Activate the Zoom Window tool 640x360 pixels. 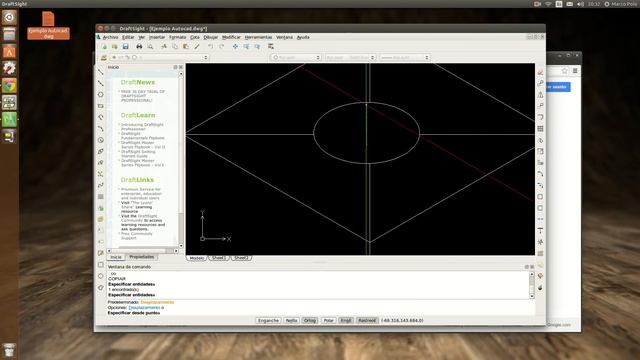click(246, 47)
